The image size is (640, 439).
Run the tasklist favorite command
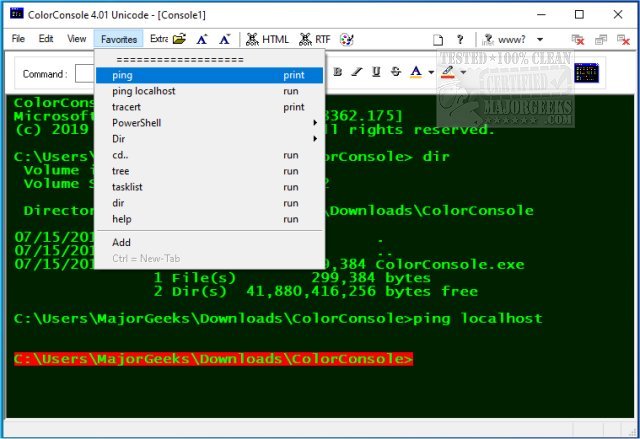[209, 187]
